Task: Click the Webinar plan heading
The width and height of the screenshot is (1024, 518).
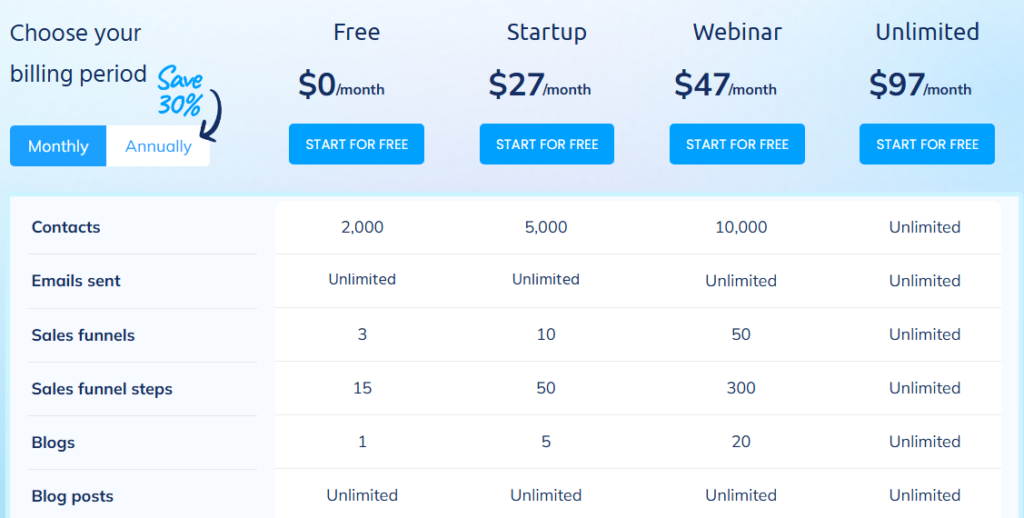Action: [737, 32]
